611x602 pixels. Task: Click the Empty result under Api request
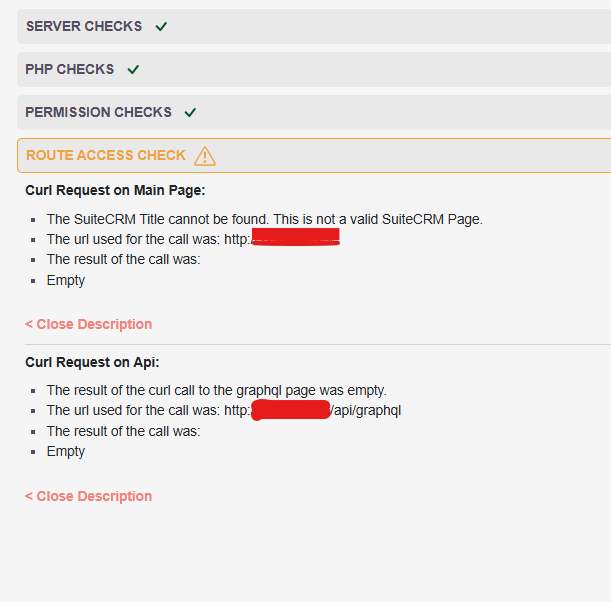pos(66,451)
